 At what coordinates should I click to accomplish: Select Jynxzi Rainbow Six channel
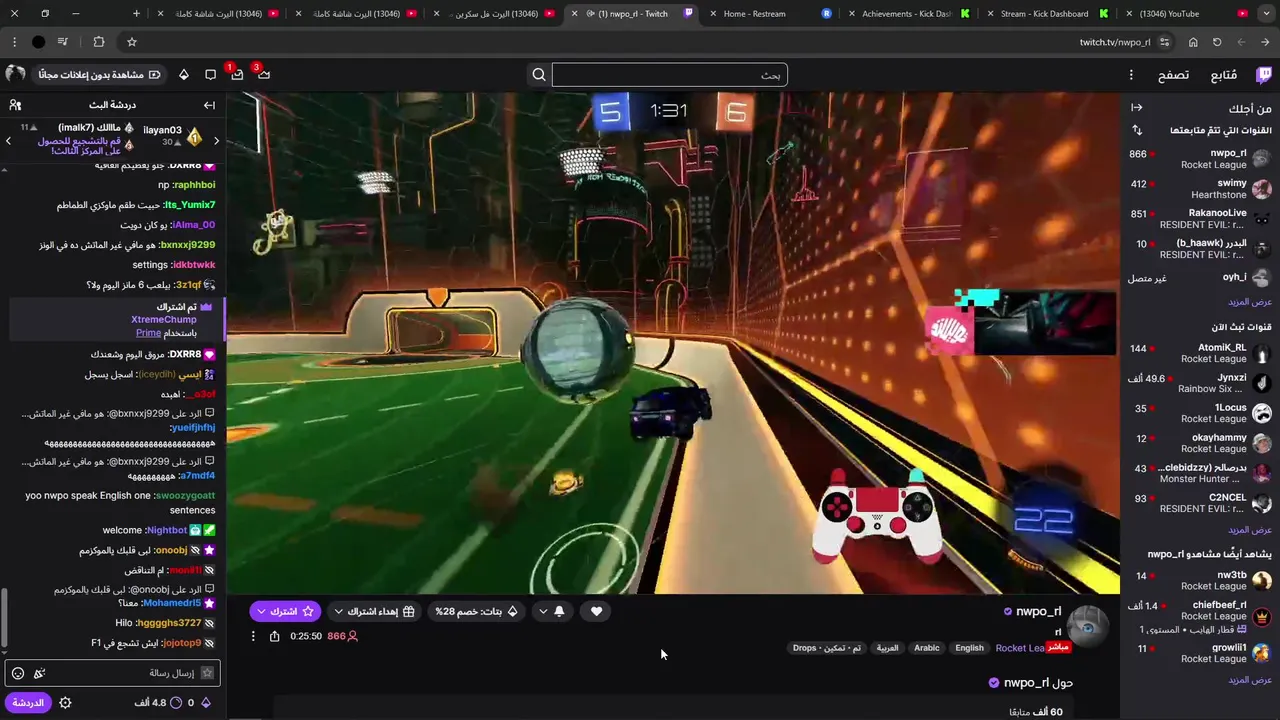tap(1200, 383)
